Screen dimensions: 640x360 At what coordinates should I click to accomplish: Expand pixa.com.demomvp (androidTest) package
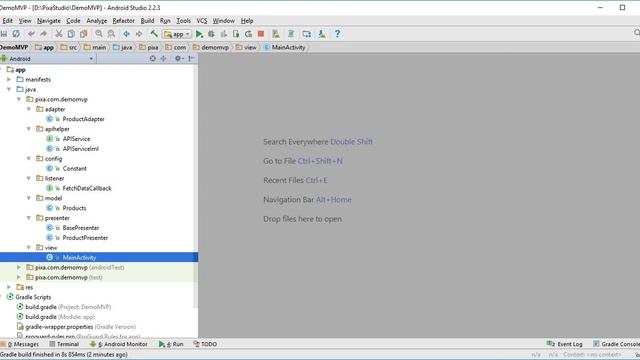coord(19,267)
